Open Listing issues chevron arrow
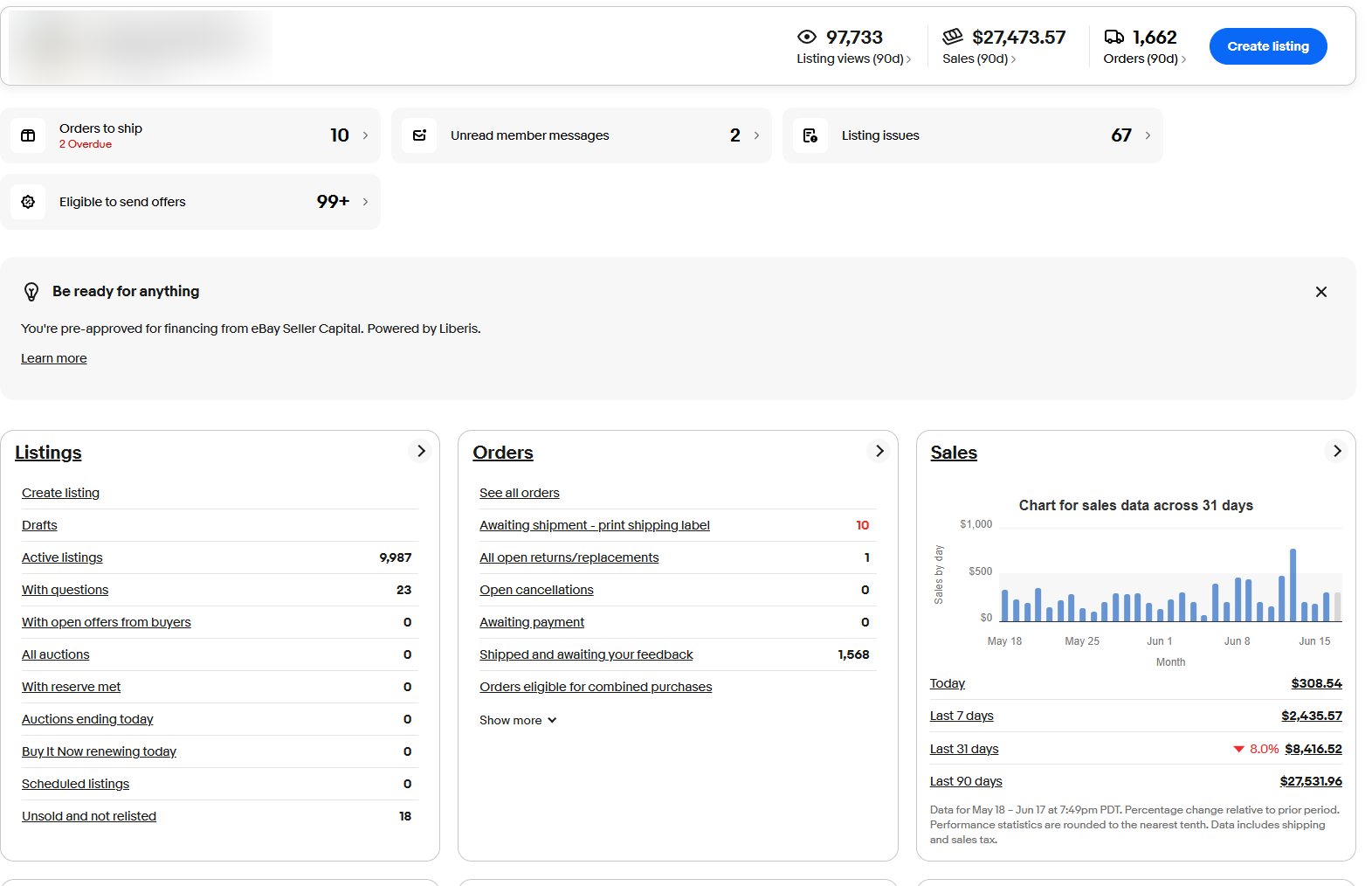 (1148, 135)
